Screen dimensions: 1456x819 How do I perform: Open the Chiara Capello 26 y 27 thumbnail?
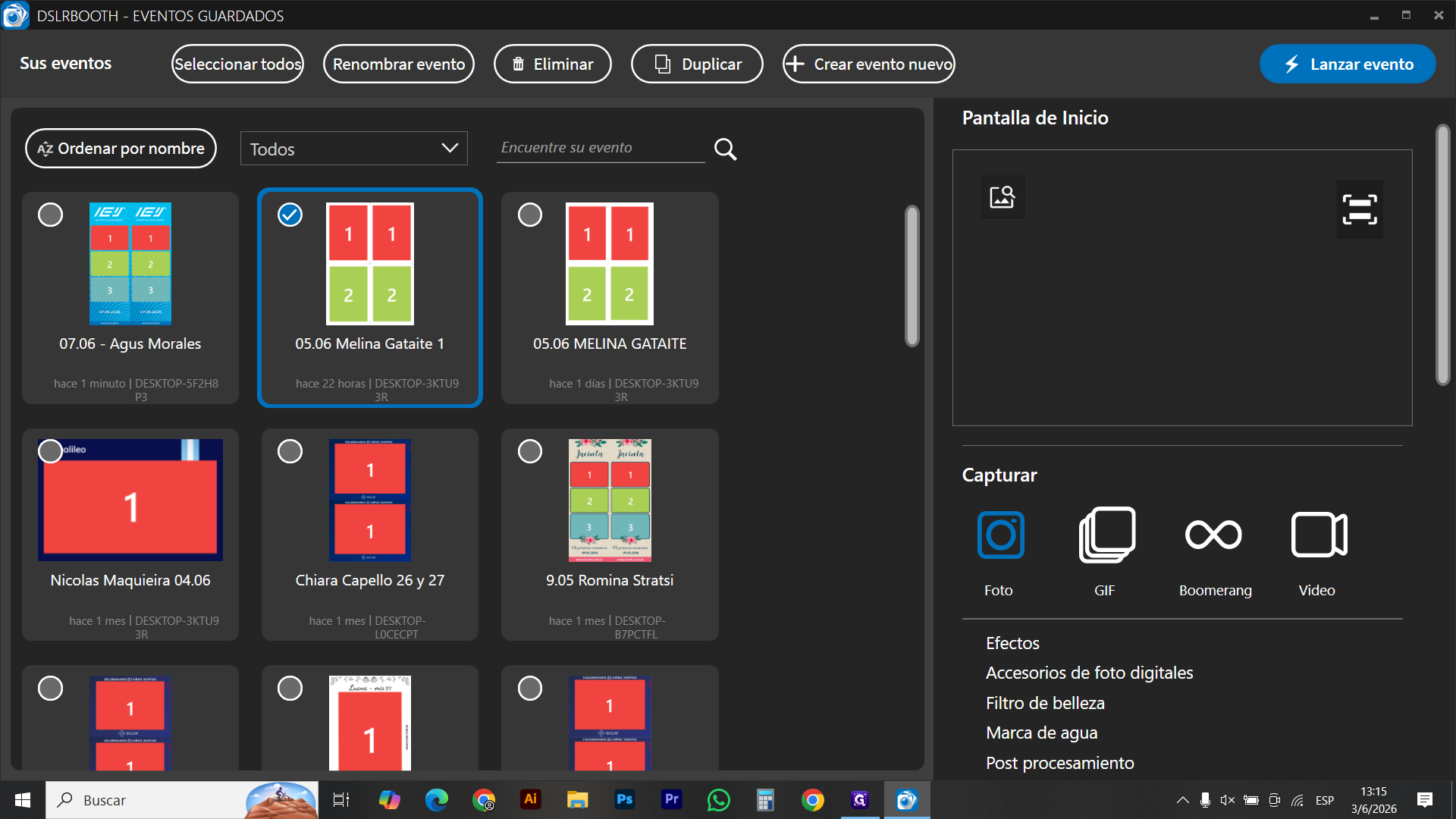pyautogui.click(x=370, y=500)
